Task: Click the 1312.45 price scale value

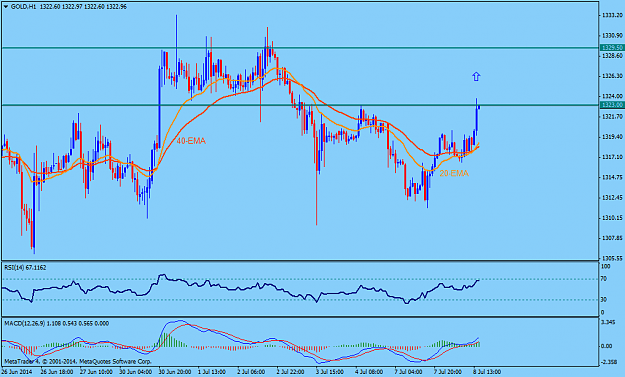Action: pyautogui.click(x=612, y=198)
